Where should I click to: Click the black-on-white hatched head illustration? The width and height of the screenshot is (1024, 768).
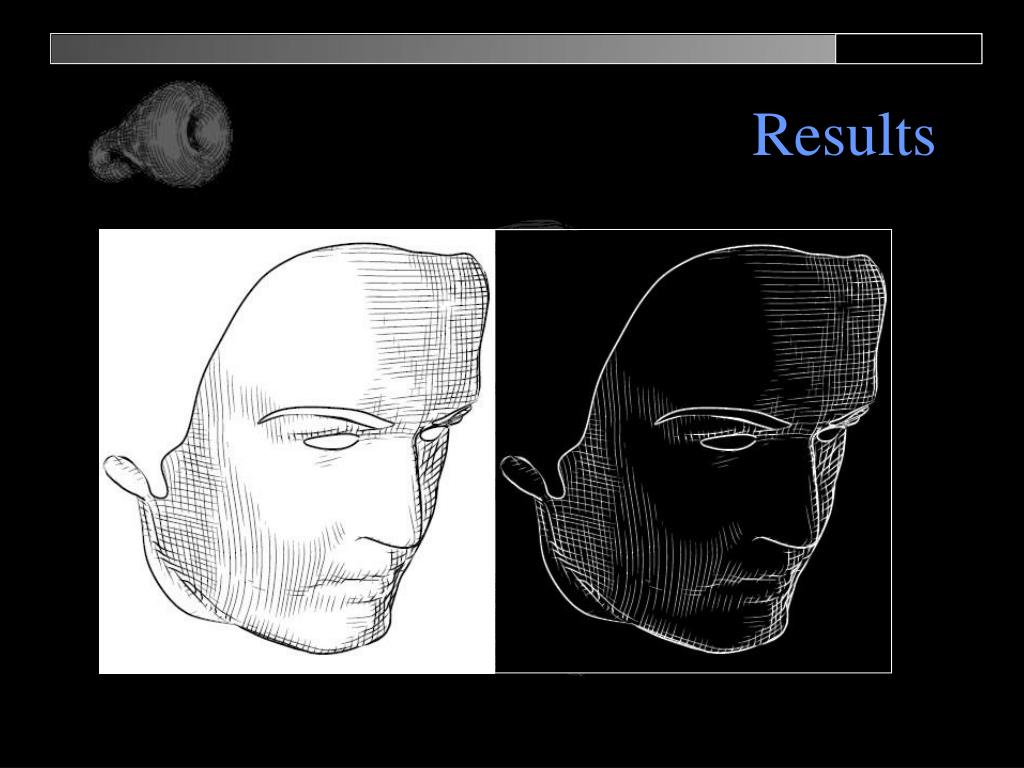pos(297,451)
